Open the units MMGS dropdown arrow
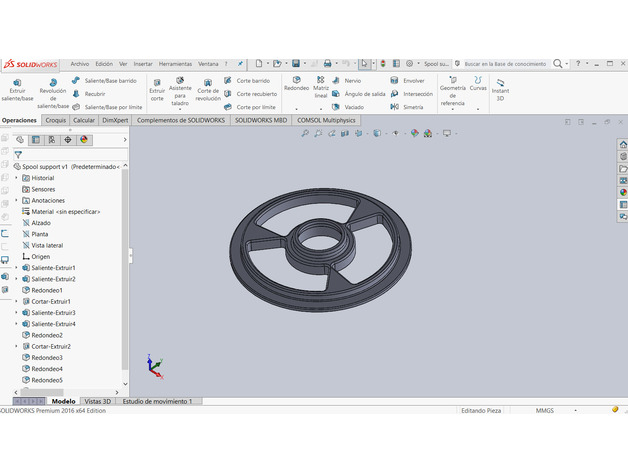The height and width of the screenshot is (472, 628). pyautogui.click(x=576, y=411)
